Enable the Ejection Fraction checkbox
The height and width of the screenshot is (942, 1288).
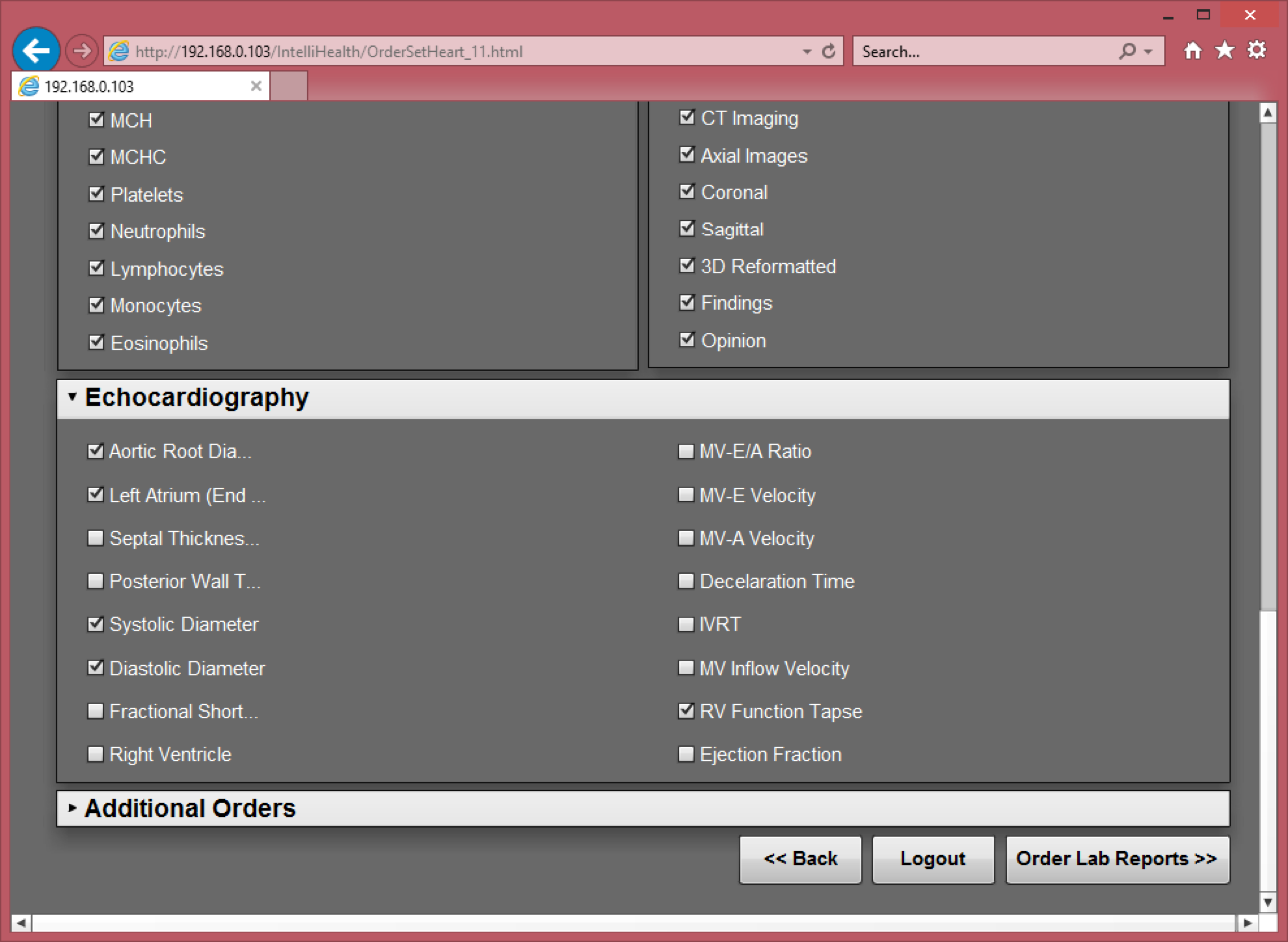coord(686,755)
